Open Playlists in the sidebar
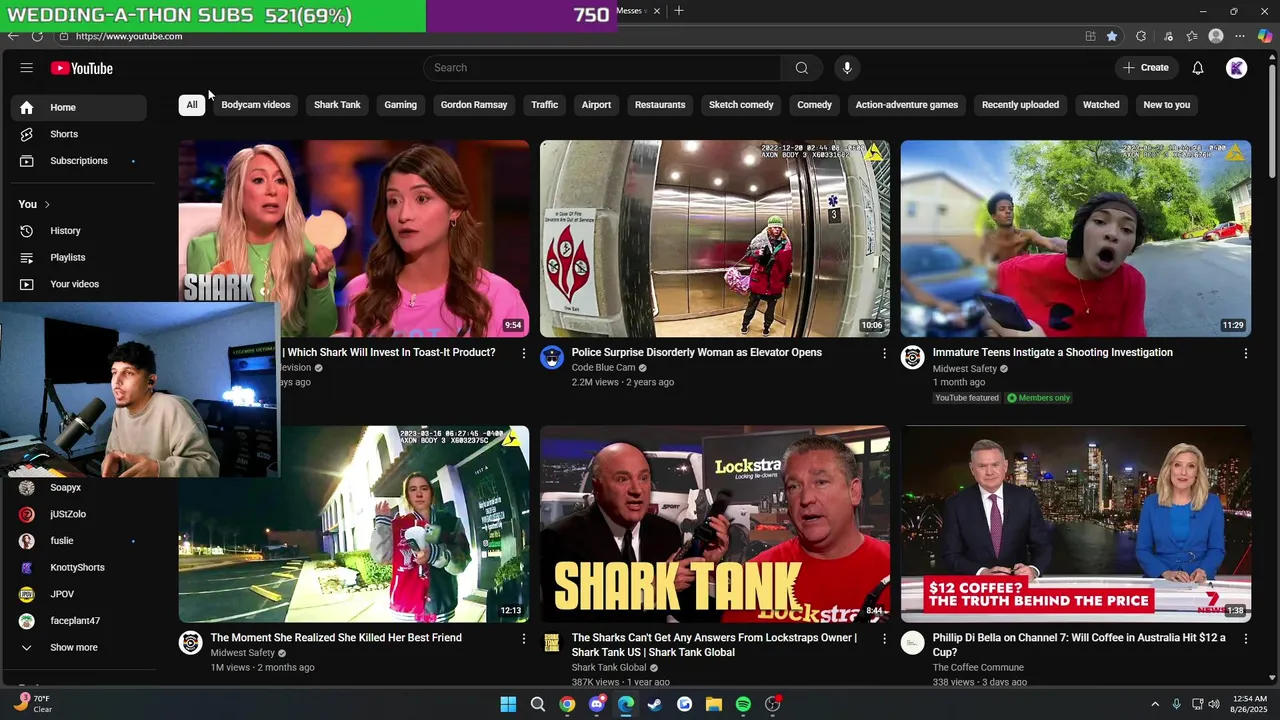 click(x=79, y=258)
